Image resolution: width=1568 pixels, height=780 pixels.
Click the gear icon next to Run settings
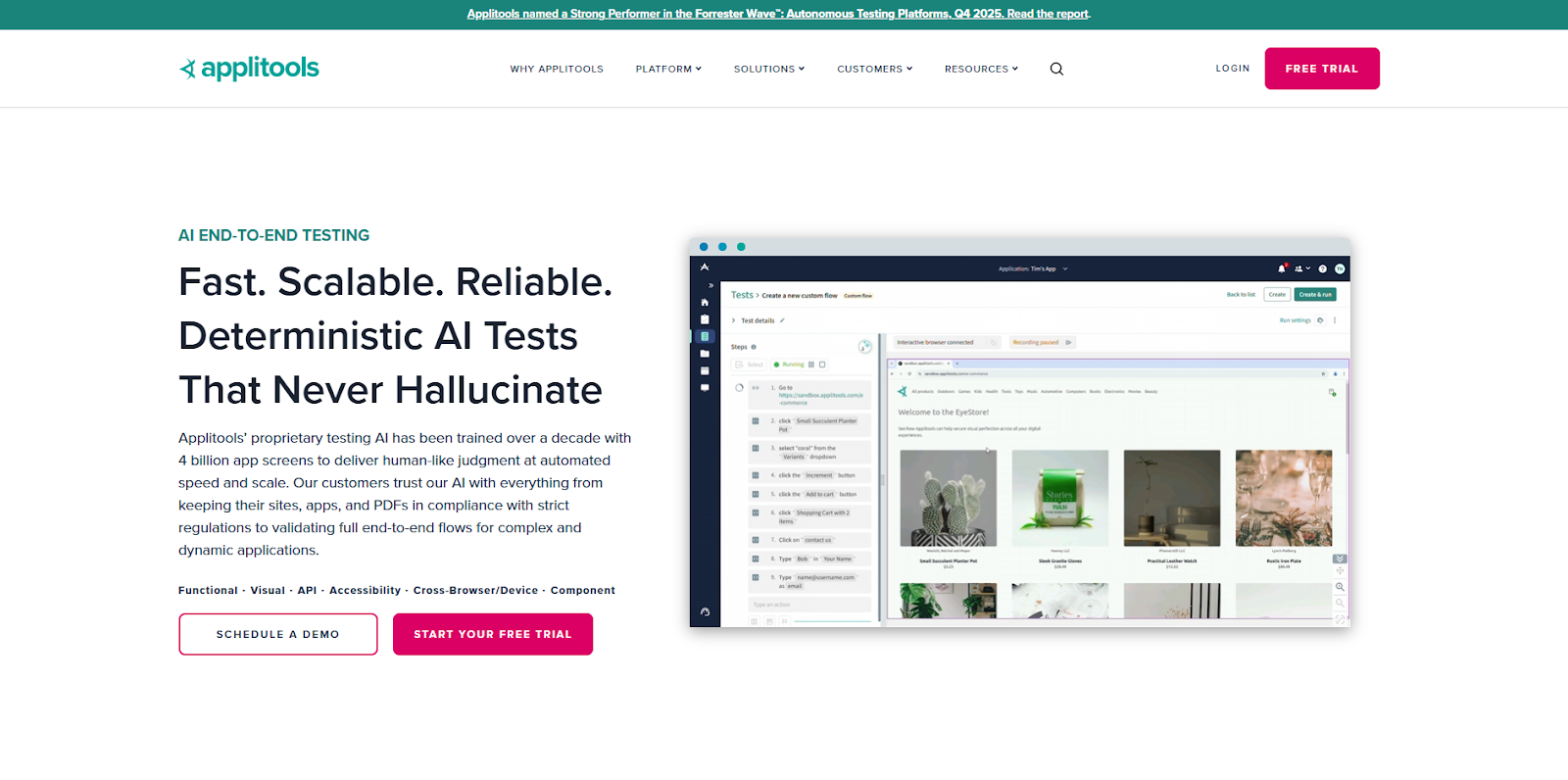tap(1320, 320)
